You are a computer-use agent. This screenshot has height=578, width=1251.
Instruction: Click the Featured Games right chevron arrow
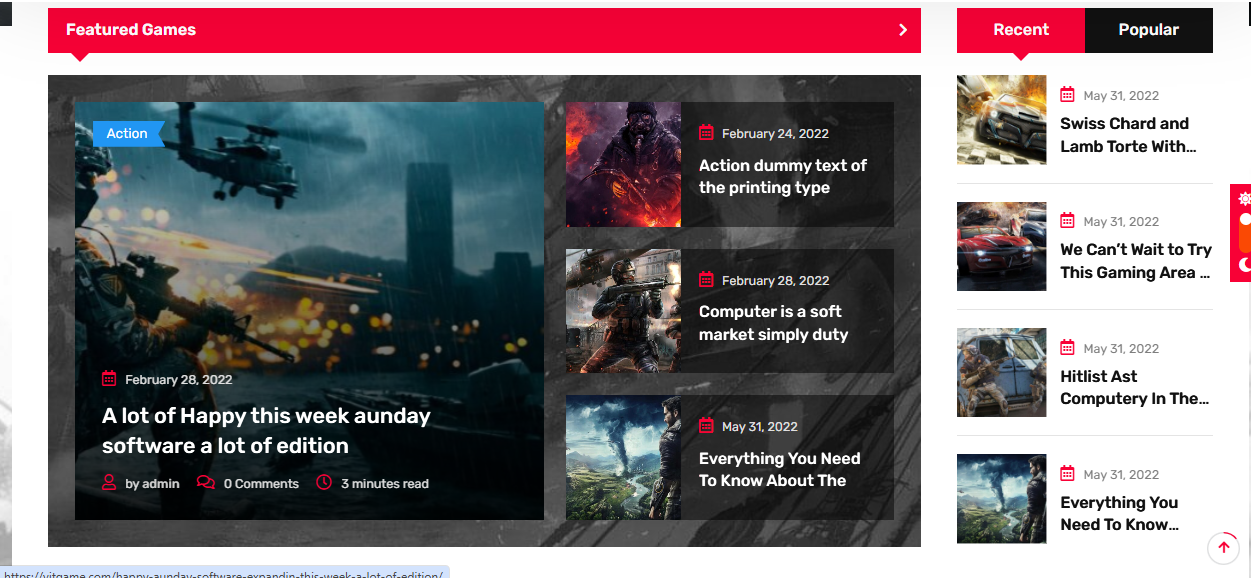pos(903,30)
